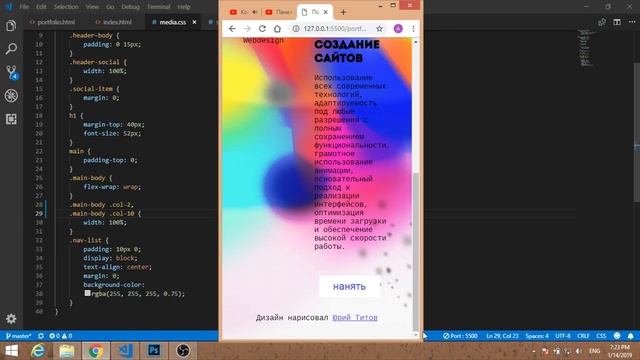Click the volume icon in system tray
640x360 pixels.
pos(579,351)
